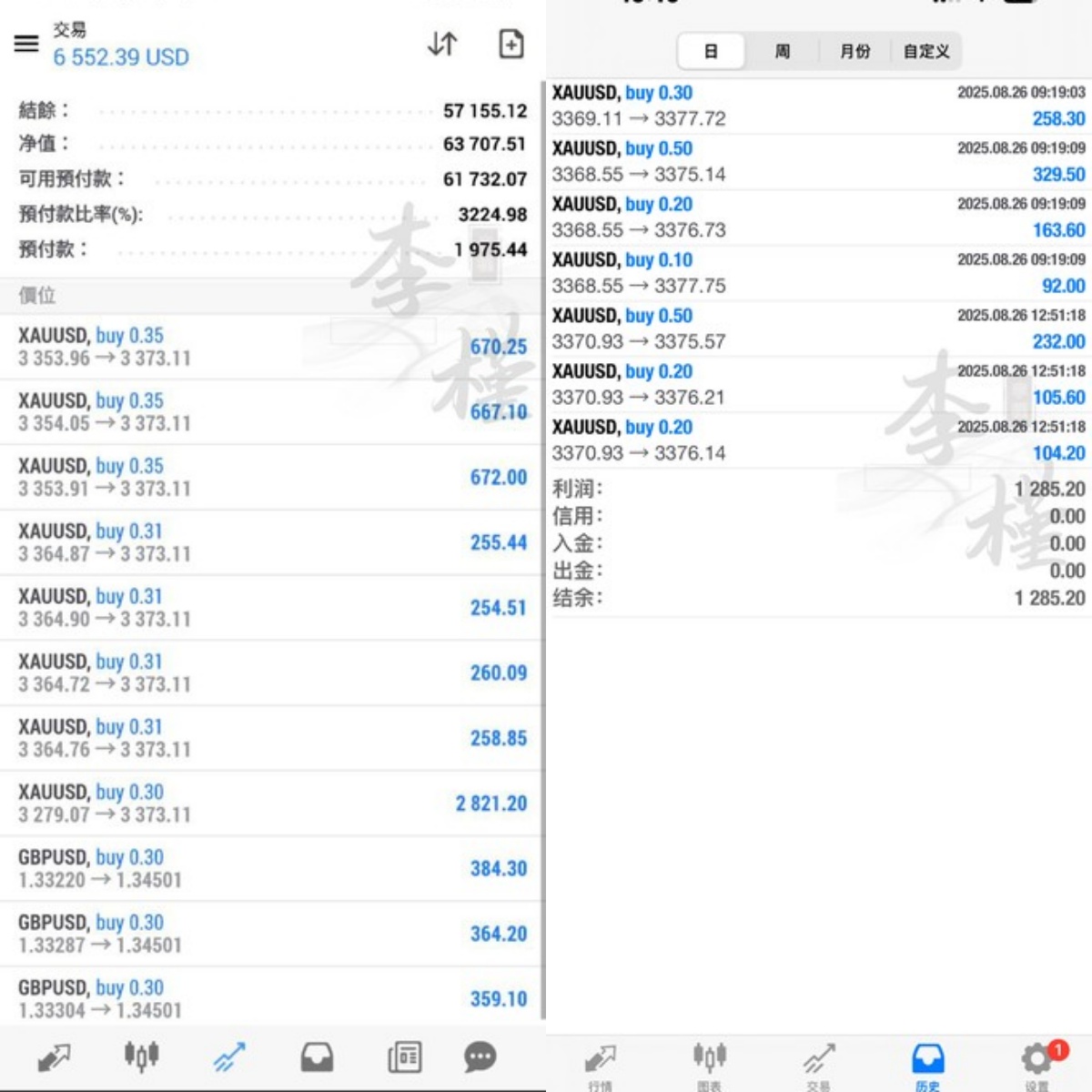Select the XAUUSD buy 0.50 history record at 12:51:18
Viewport: 1092px width, 1092px height.
(817, 328)
